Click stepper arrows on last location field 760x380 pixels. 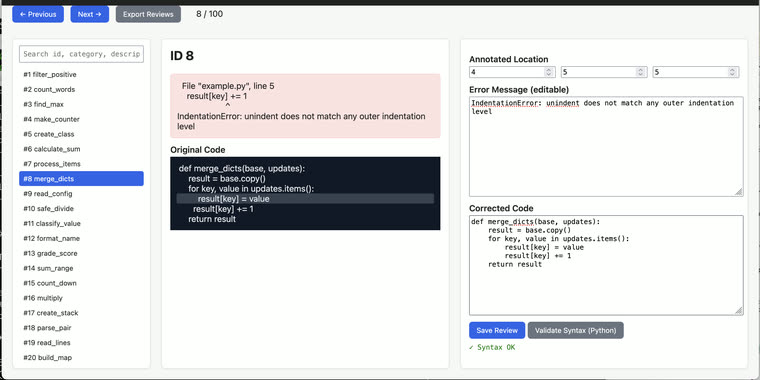click(732, 72)
